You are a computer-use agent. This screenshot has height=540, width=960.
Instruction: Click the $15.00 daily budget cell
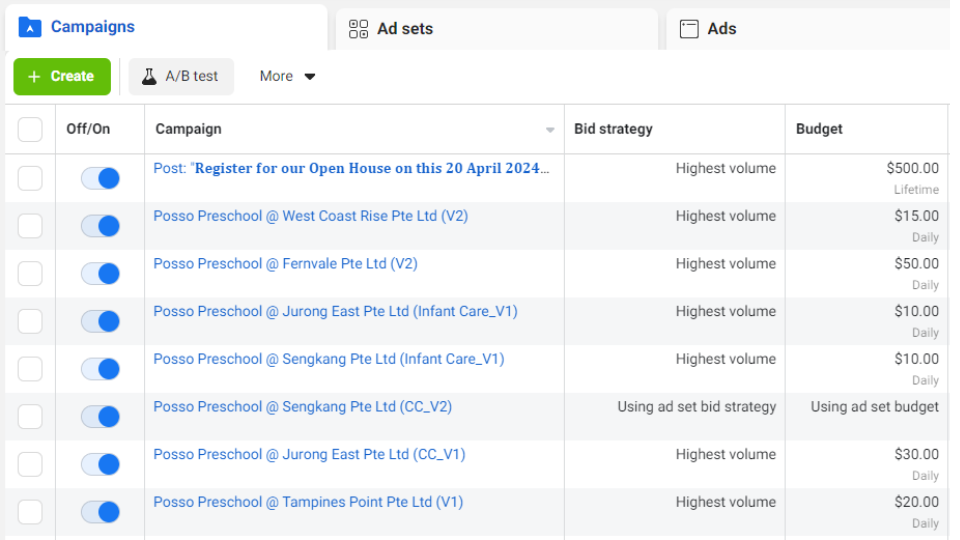(x=917, y=216)
